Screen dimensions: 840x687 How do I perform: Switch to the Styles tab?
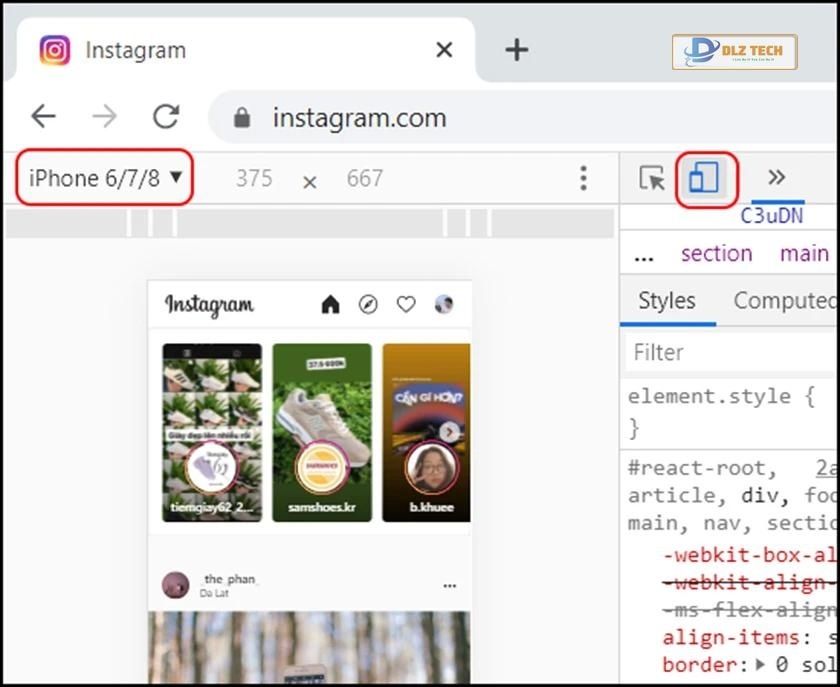pyautogui.click(x=667, y=301)
